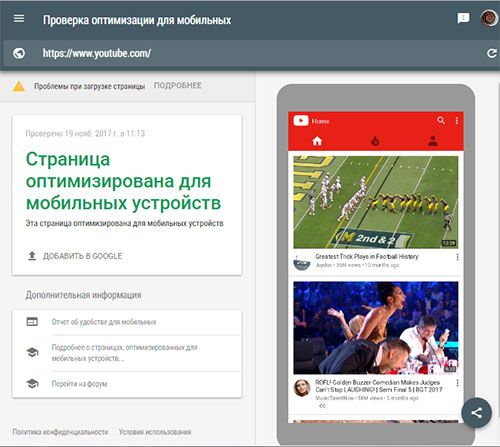Click the ROFL! Golden Buzzer video title
The image size is (500, 447).
(x=379, y=386)
